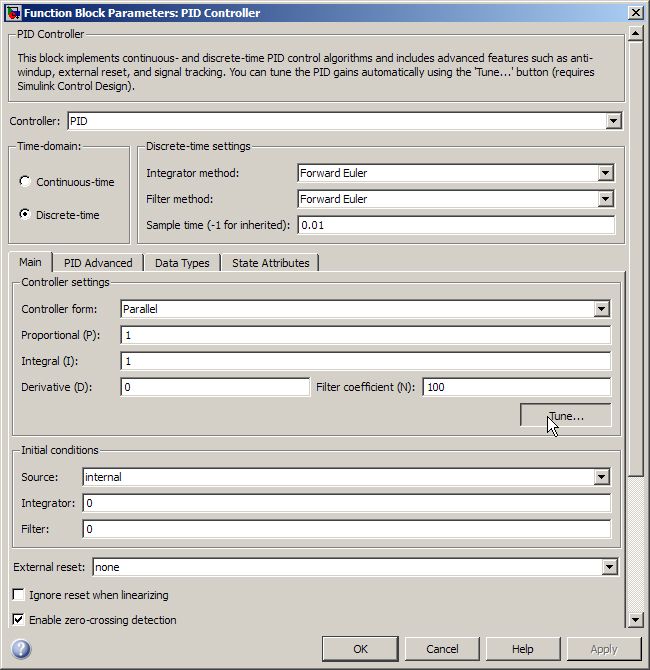Click the OK button

360,649
